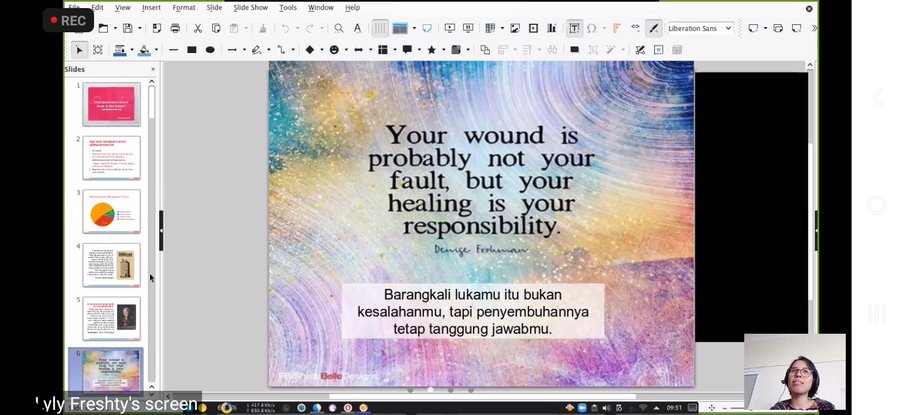Select the Rectangle drawing tool

pyautogui.click(x=192, y=50)
